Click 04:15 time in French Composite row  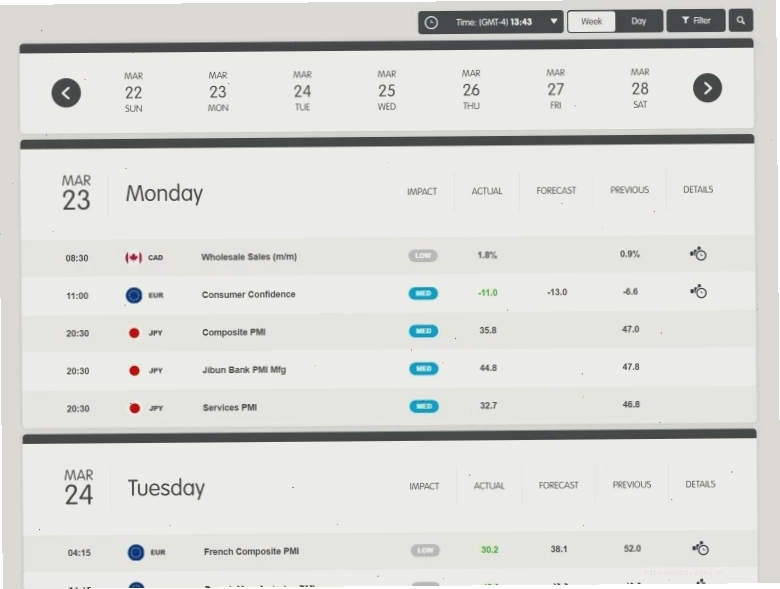click(x=79, y=553)
